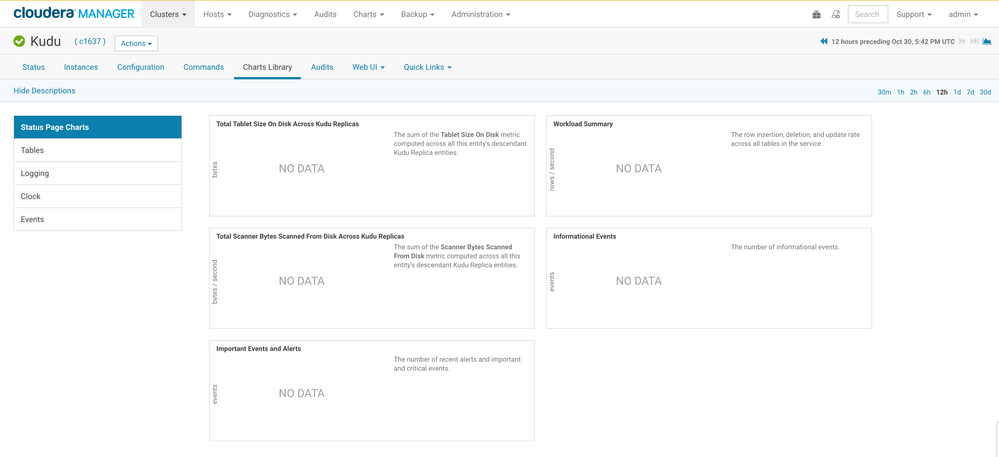The width and height of the screenshot is (999, 457).
Task: Open the admin user menu
Action: 963,14
